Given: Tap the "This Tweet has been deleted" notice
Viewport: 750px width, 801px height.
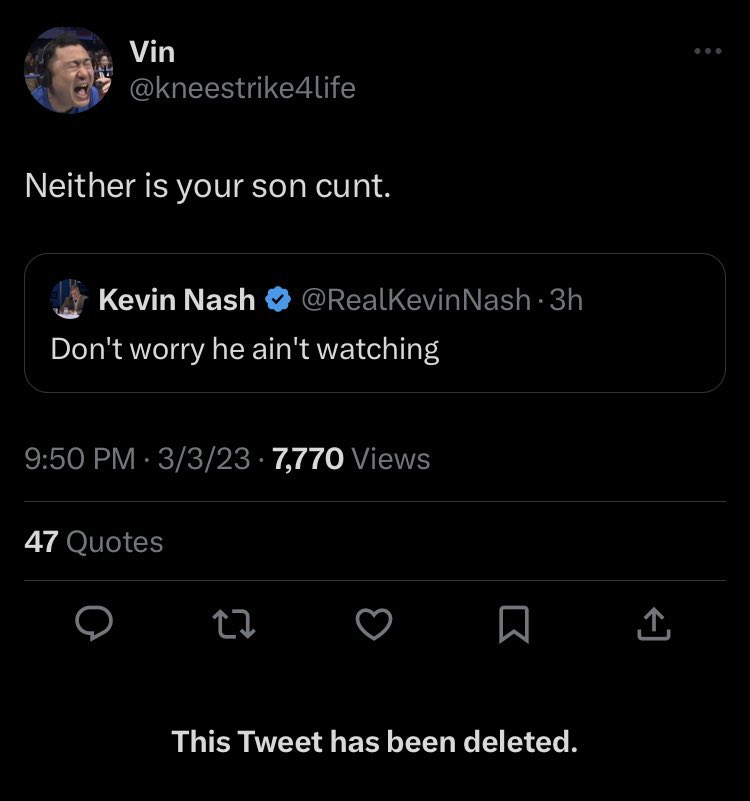Looking at the screenshot, I should (x=375, y=742).
